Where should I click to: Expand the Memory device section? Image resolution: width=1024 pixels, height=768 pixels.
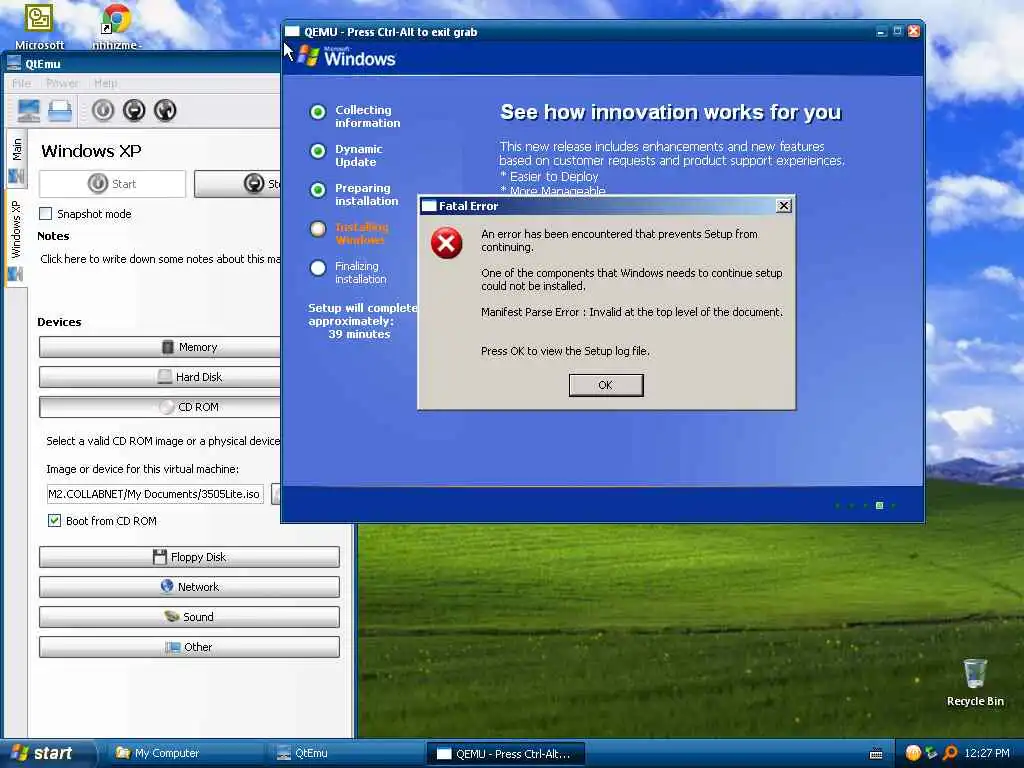pyautogui.click(x=160, y=347)
